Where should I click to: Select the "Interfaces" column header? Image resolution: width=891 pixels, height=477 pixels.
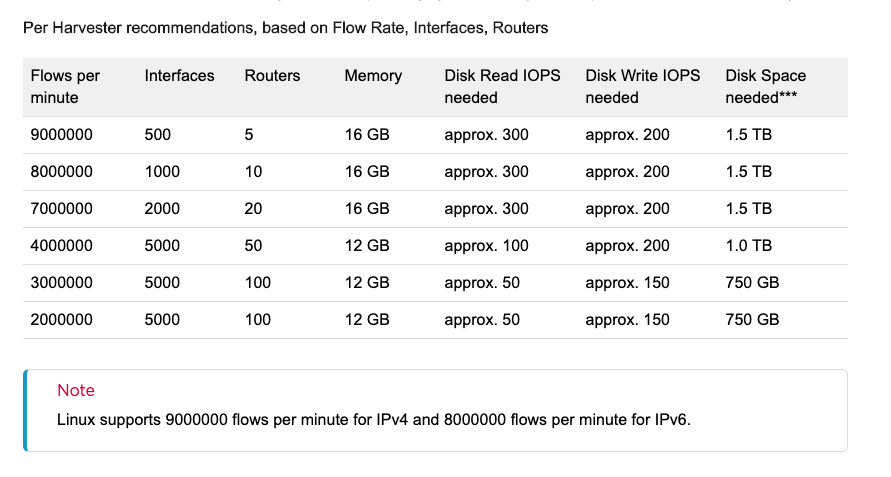pos(179,75)
